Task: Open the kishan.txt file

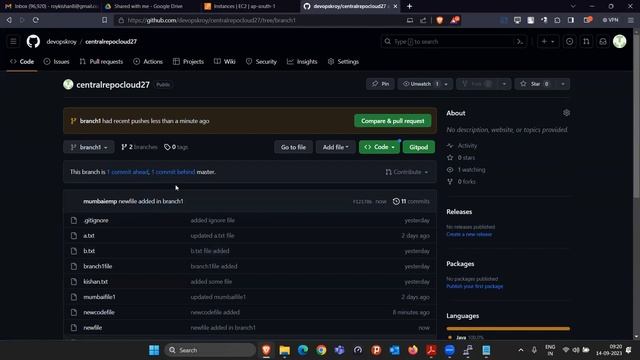Action: 96,282
